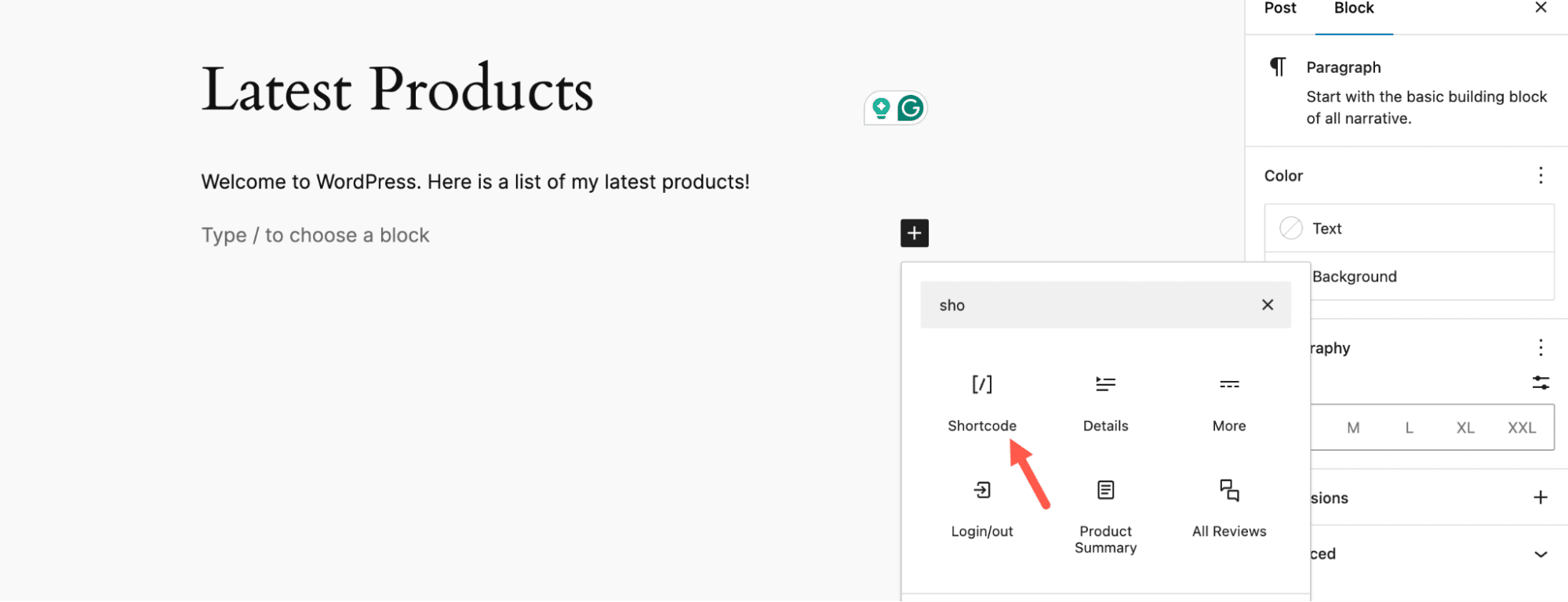This screenshot has height=602, width=1568.
Task: Click the Welcome to WordPress paragraph
Action: [x=475, y=182]
